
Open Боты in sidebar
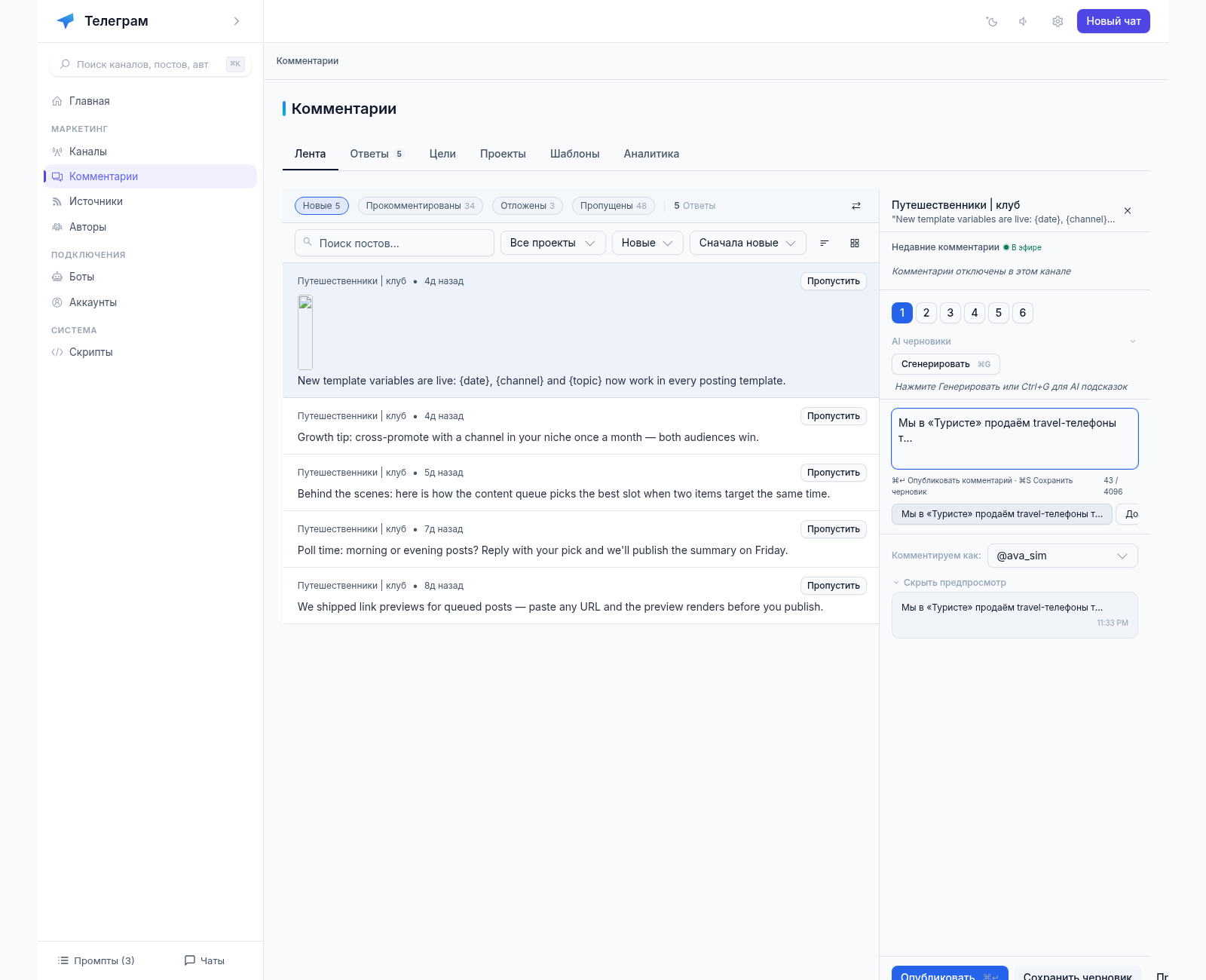(150, 277)
